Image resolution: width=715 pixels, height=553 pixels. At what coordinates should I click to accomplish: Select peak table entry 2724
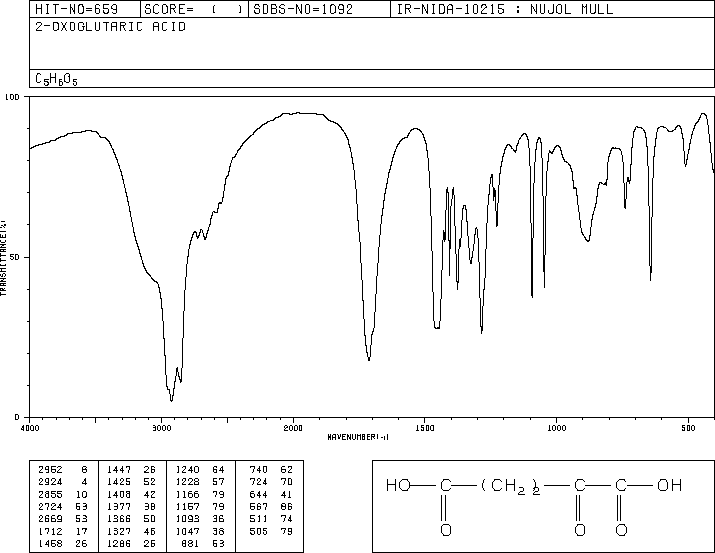coord(51,506)
